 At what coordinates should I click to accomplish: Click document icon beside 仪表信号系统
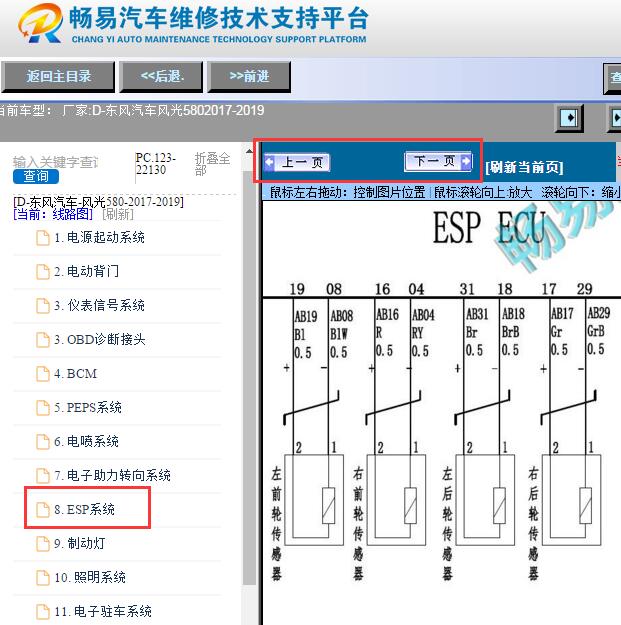click(x=43, y=306)
